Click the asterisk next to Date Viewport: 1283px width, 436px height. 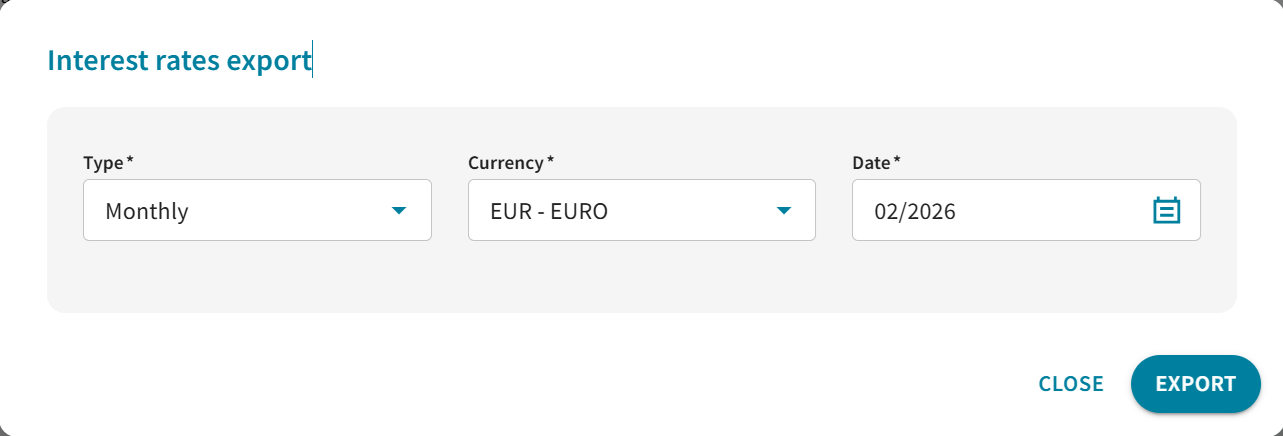[897, 161]
